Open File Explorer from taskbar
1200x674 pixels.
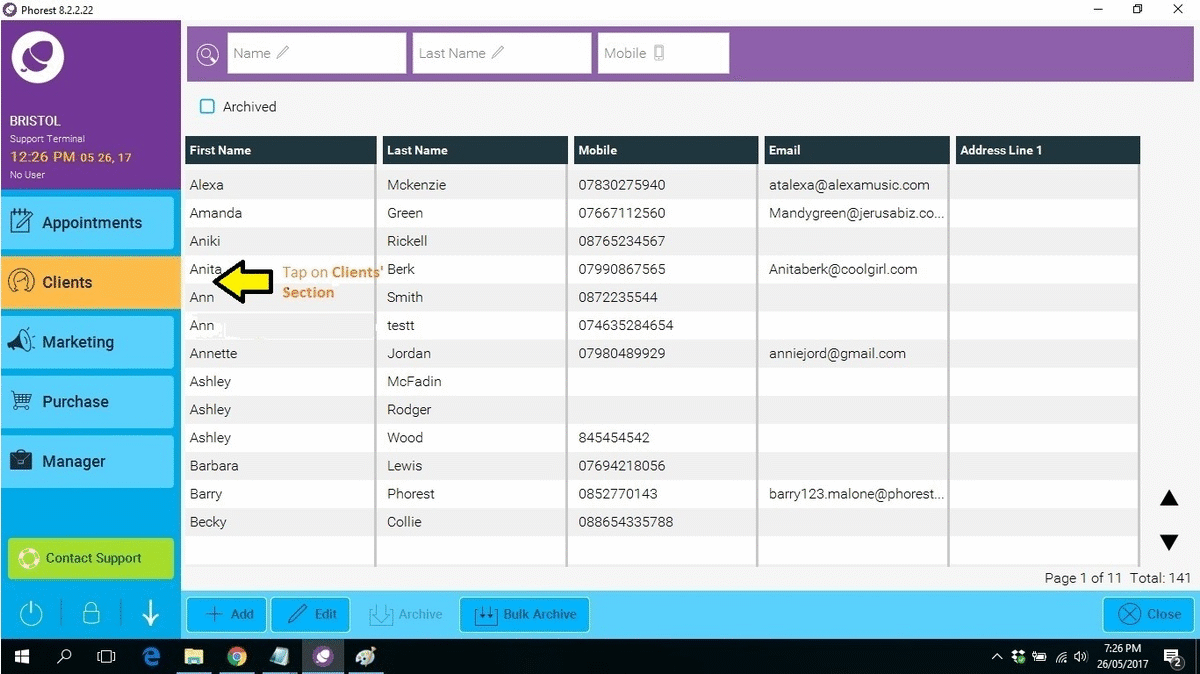[194, 657]
